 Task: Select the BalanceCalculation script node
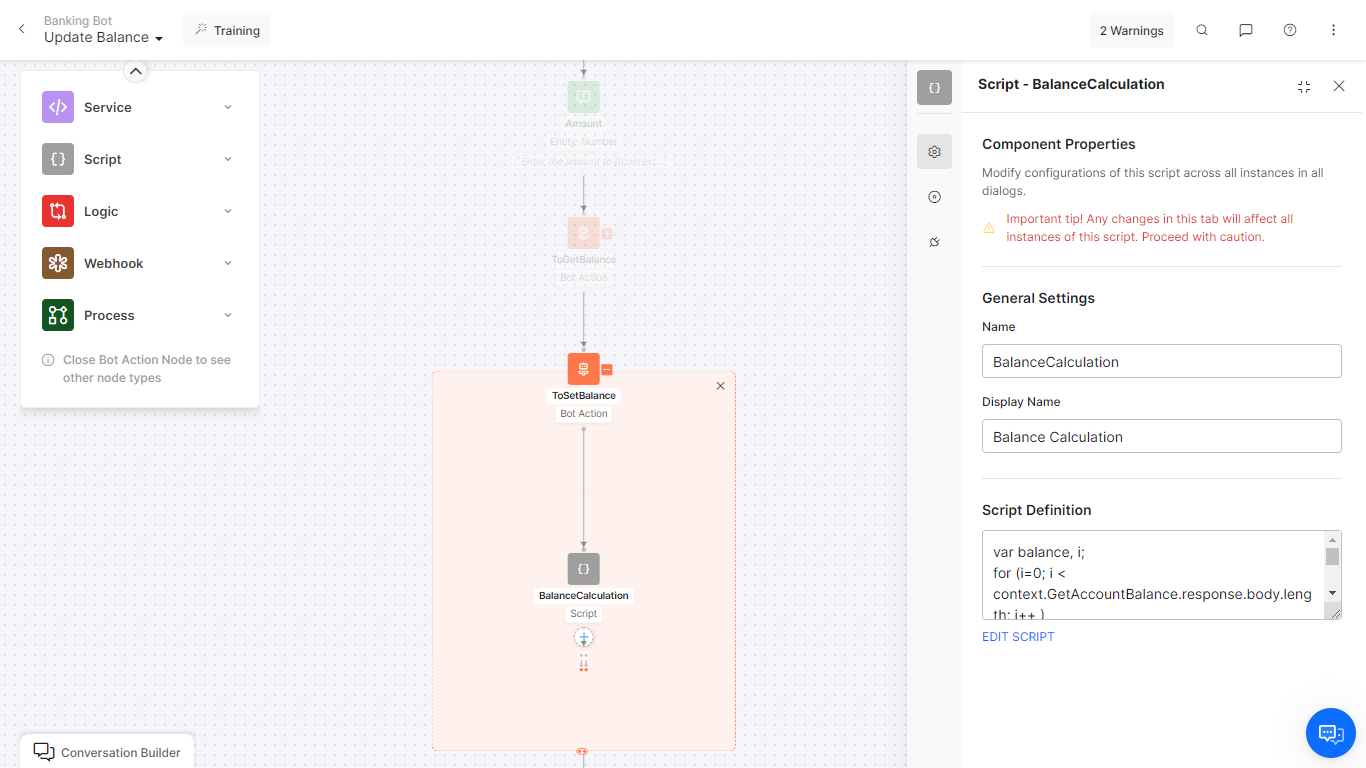[583, 568]
